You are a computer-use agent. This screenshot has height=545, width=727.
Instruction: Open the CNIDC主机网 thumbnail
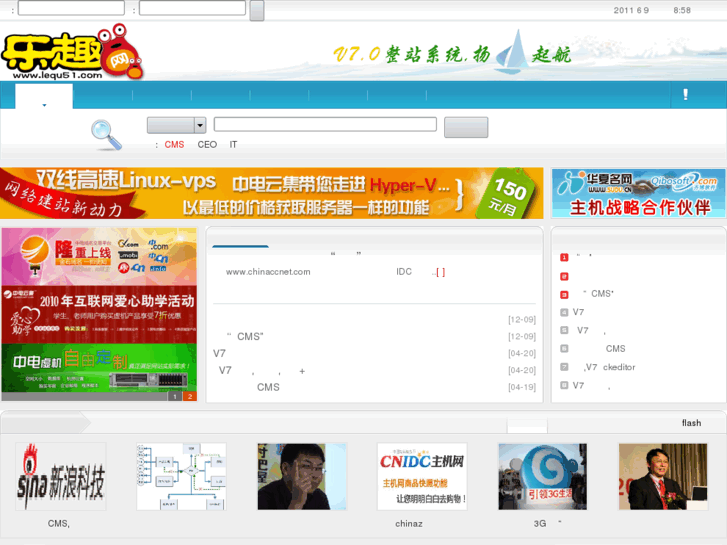pyautogui.click(x=422, y=476)
